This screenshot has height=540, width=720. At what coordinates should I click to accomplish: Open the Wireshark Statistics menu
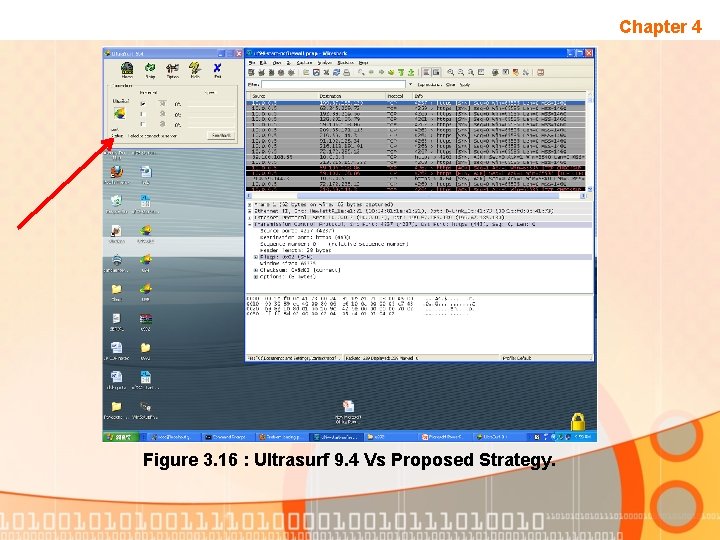coord(345,62)
